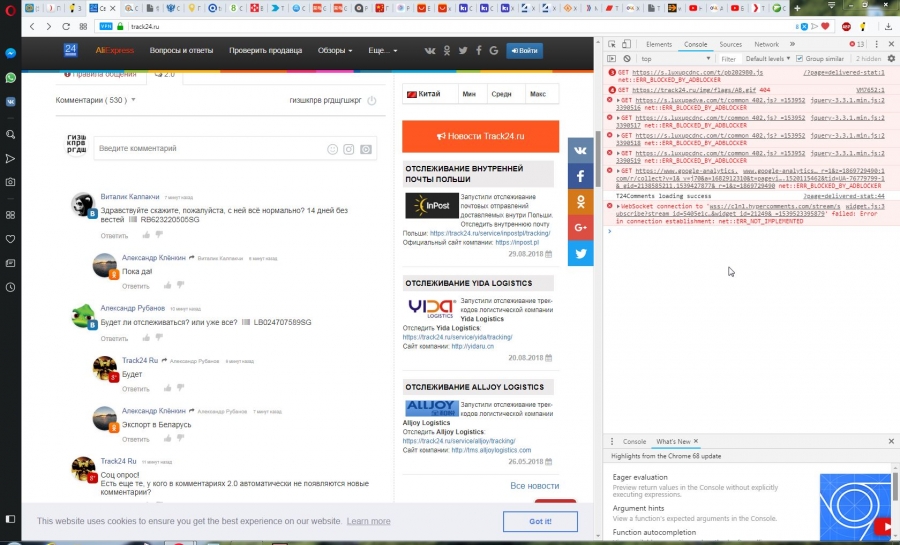Image resolution: width=900 pixels, height=545 pixels.
Task: Open console settings gear
Action: click(x=891, y=59)
